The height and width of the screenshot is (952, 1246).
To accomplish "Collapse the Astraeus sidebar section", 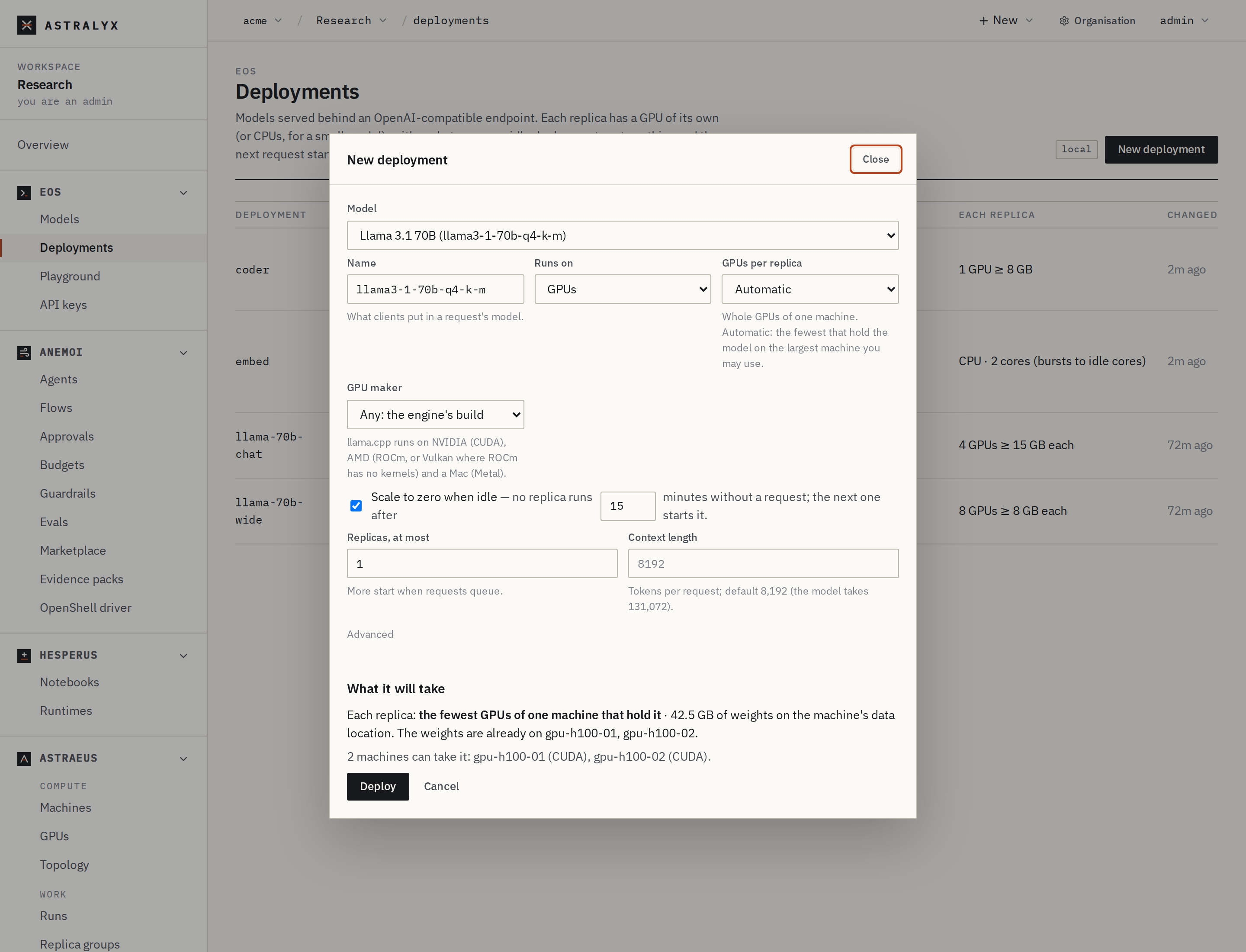I will (x=183, y=759).
